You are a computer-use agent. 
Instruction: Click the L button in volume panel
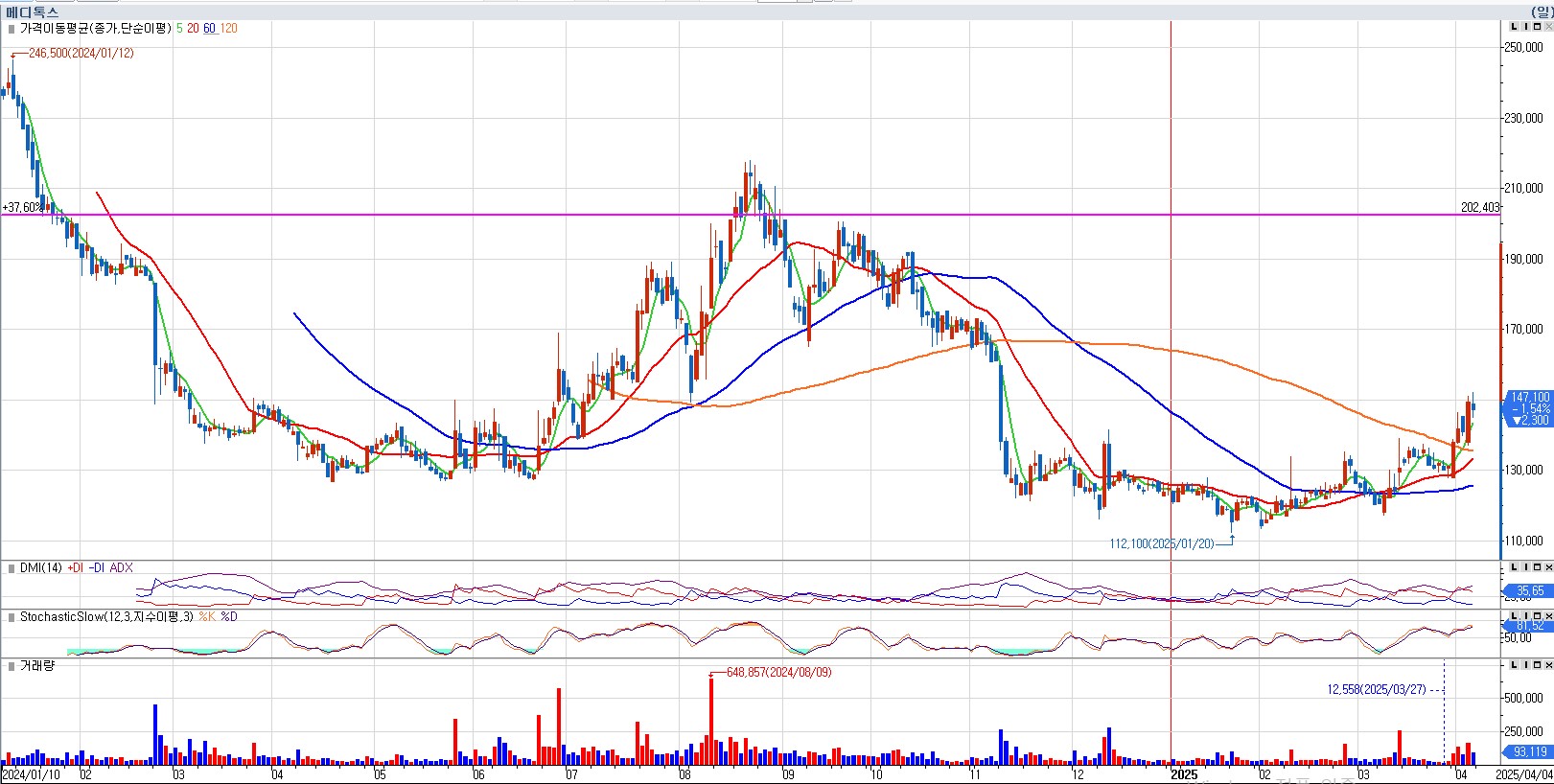pos(1515,664)
